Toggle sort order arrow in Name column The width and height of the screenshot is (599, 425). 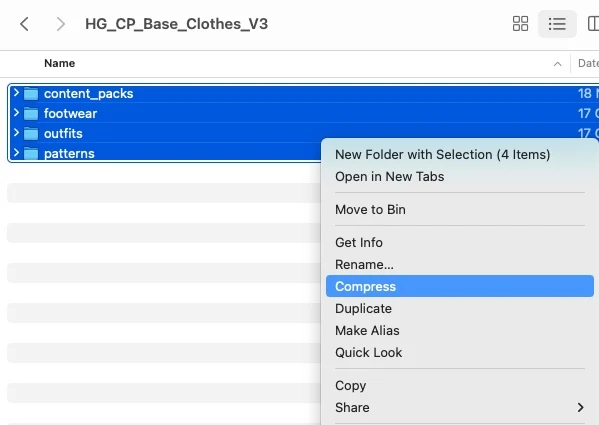557,64
